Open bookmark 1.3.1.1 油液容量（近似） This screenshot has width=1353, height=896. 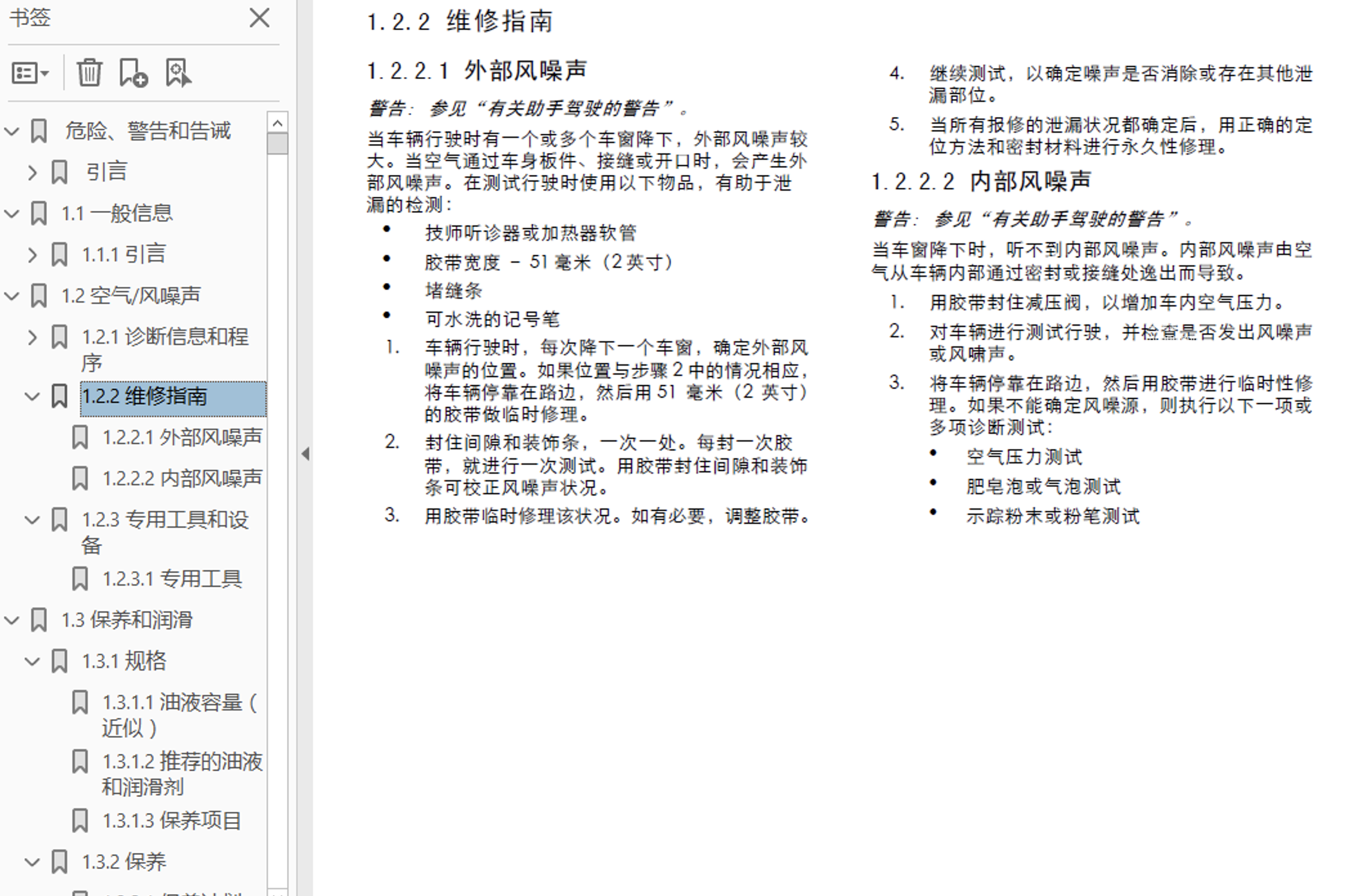point(180,715)
